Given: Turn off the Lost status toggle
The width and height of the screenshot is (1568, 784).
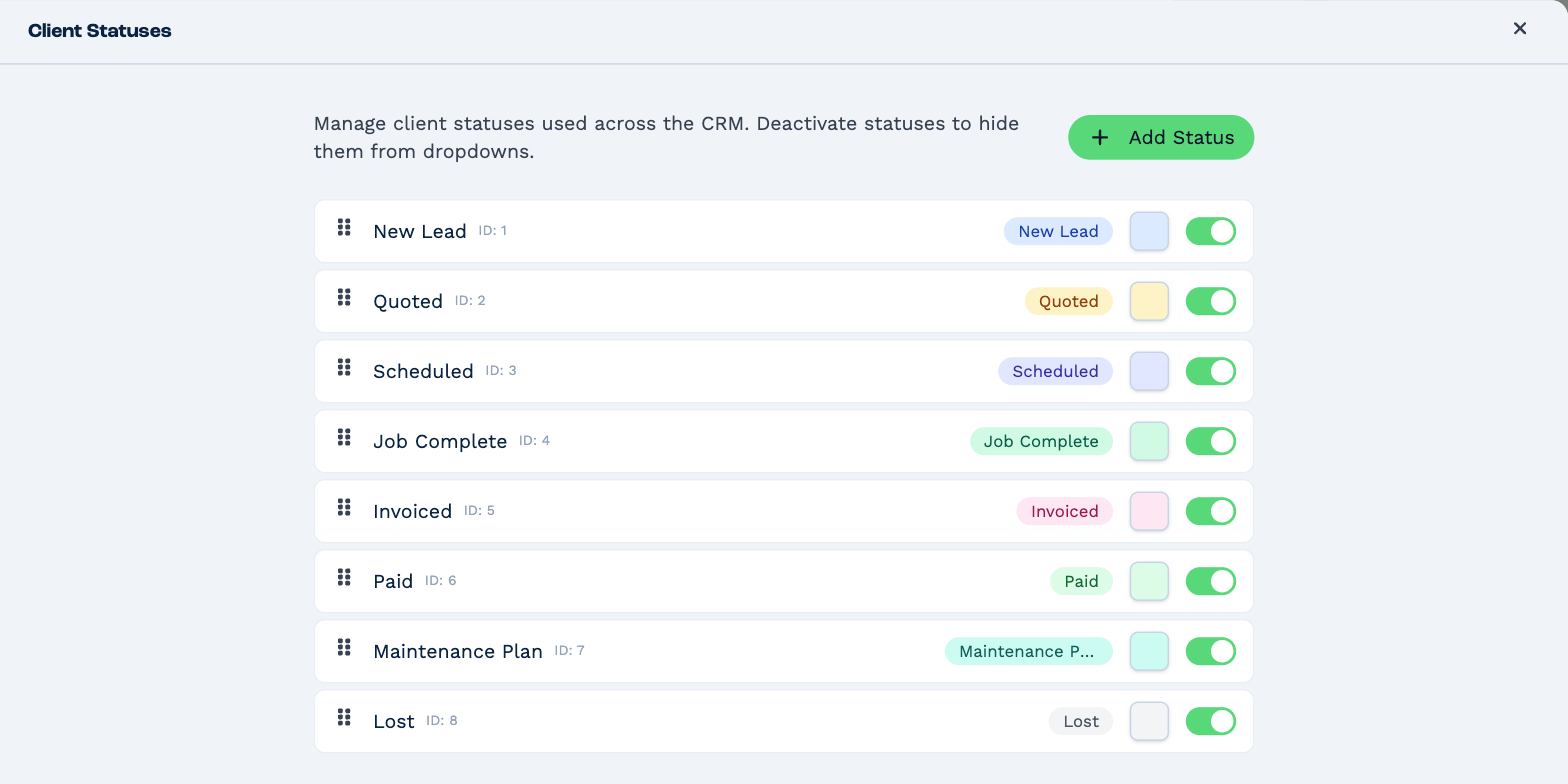Looking at the screenshot, I should [x=1211, y=721].
